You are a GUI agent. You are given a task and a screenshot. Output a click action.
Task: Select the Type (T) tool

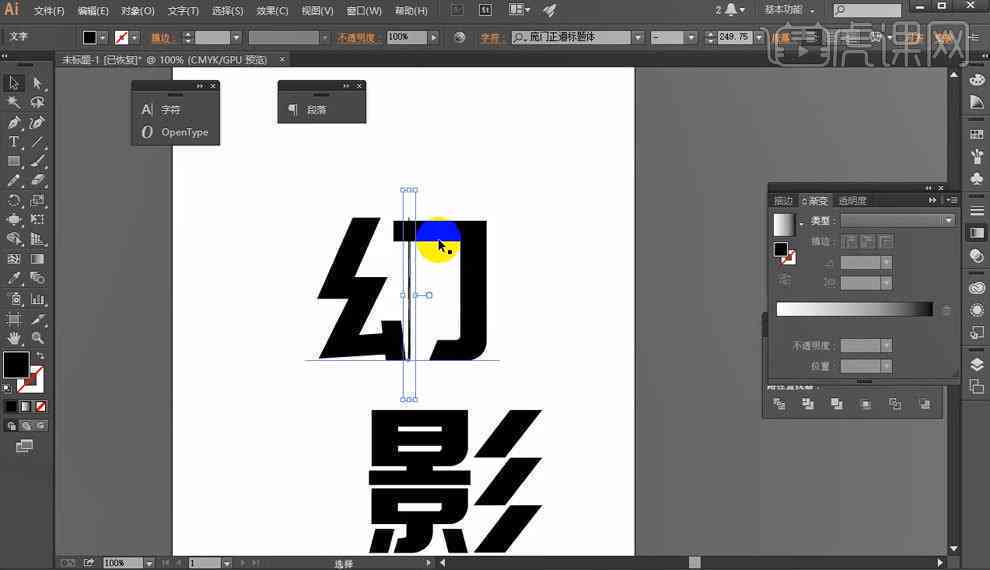[13, 142]
